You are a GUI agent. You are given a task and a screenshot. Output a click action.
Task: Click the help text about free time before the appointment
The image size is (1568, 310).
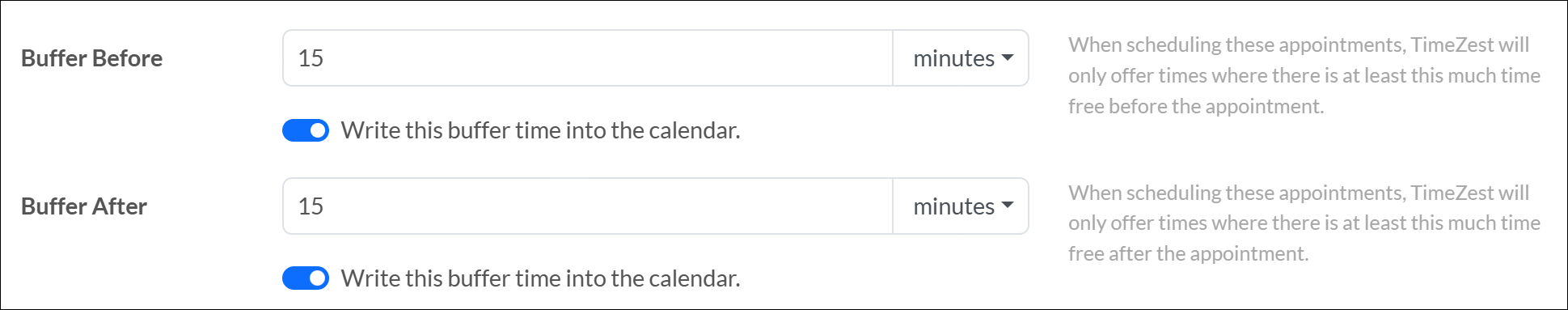click(1304, 75)
